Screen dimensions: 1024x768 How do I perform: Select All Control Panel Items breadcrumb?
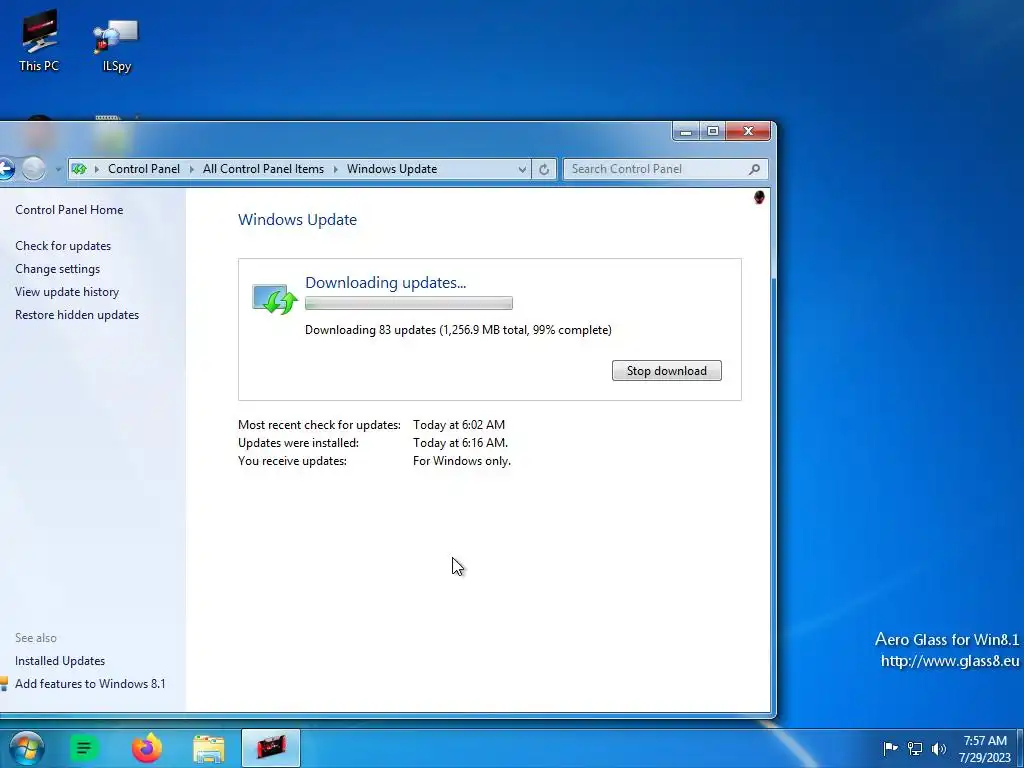click(263, 169)
